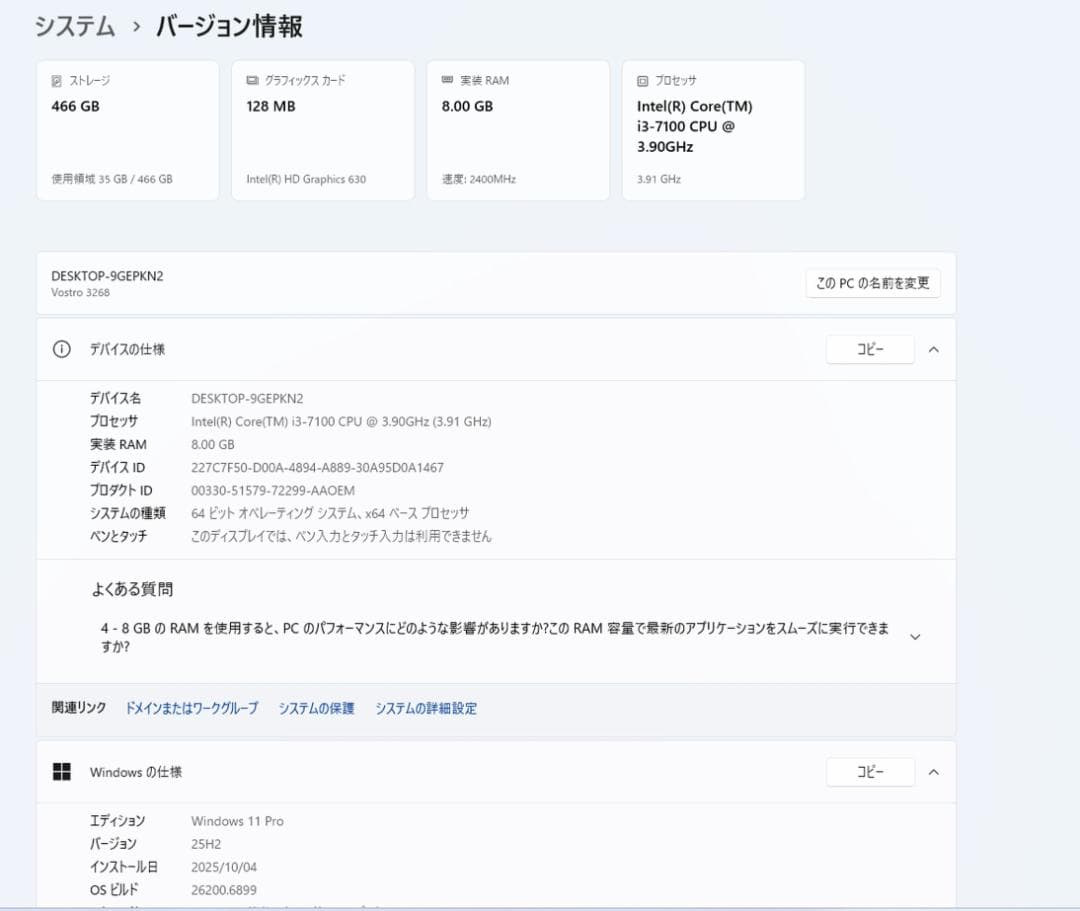
Task: Collapse the Windows の仕様 section with its chevron
Action: 934,772
